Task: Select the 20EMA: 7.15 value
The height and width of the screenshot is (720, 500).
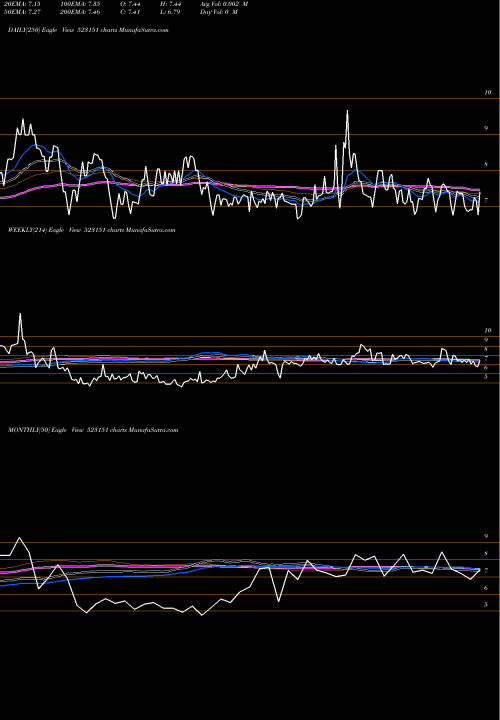Action: (22, 4)
